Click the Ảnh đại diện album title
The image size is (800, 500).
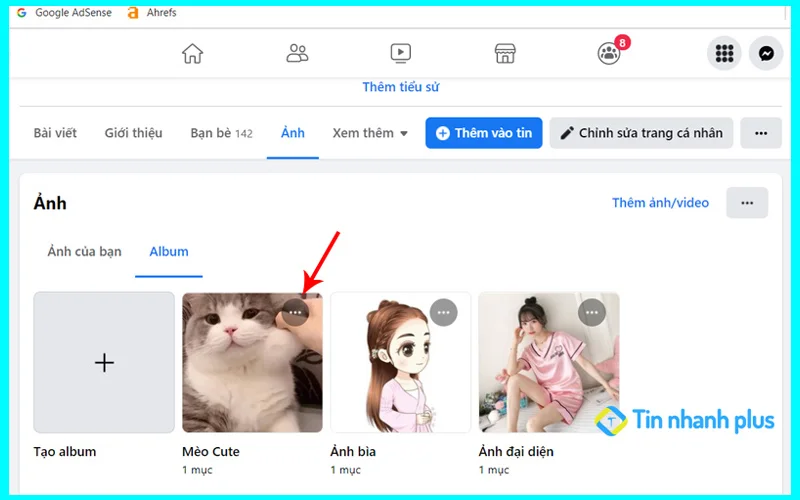516,452
